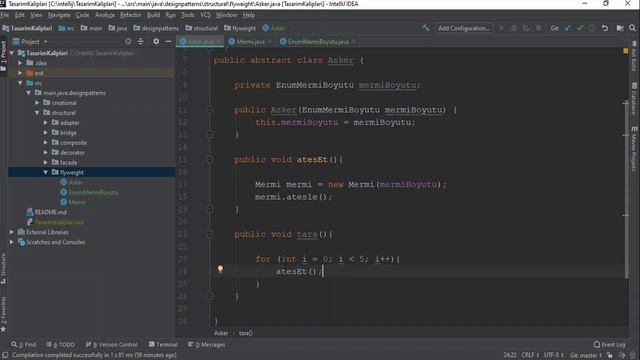Click the Search Everywhere magnifier icon

[632, 28]
